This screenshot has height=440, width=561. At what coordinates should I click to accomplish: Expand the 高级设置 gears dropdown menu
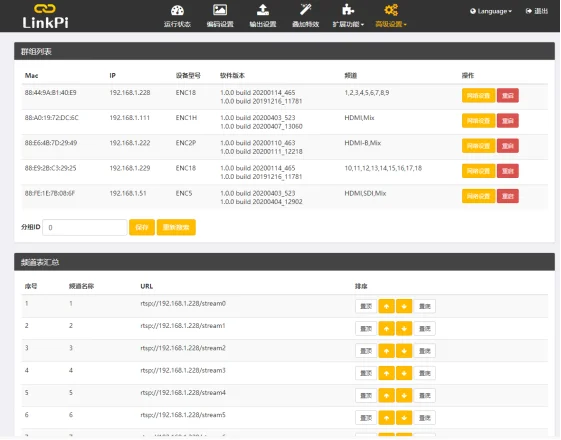coord(391,16)
